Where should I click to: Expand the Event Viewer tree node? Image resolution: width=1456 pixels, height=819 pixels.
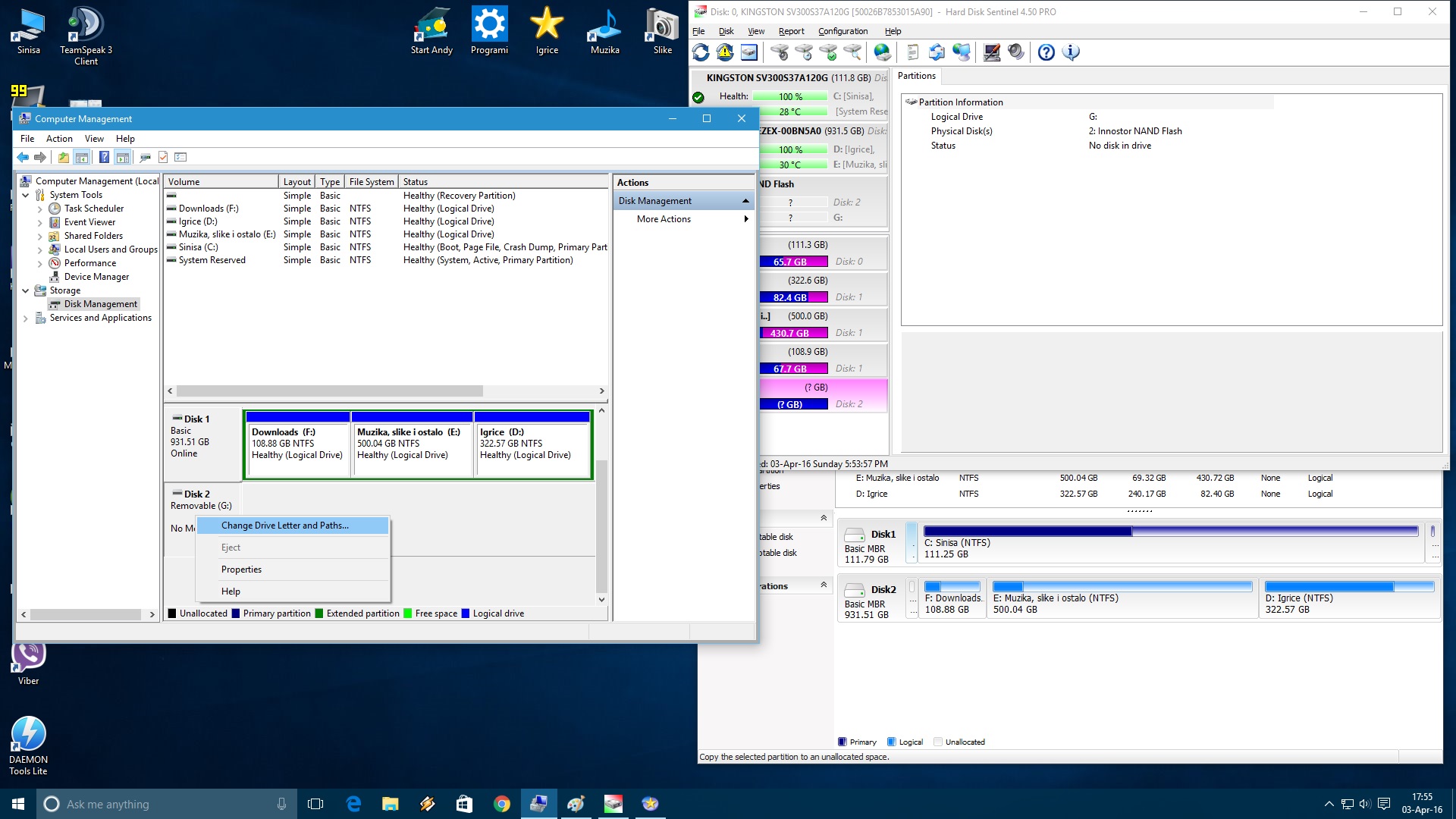pos(39,223)
